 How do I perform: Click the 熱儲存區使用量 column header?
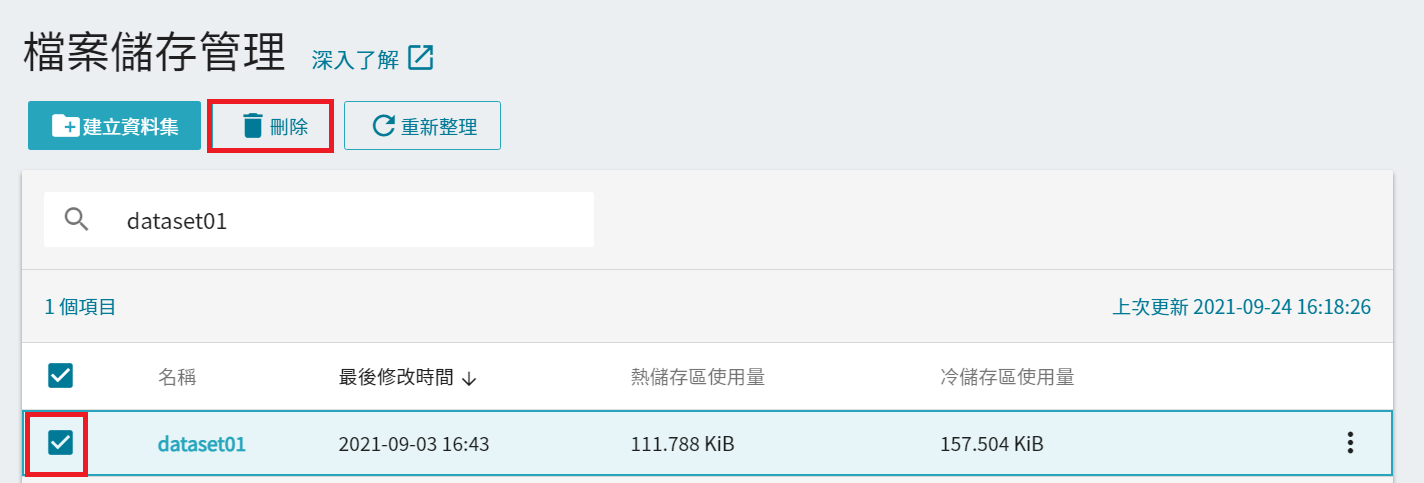click(x=698, y=377)
